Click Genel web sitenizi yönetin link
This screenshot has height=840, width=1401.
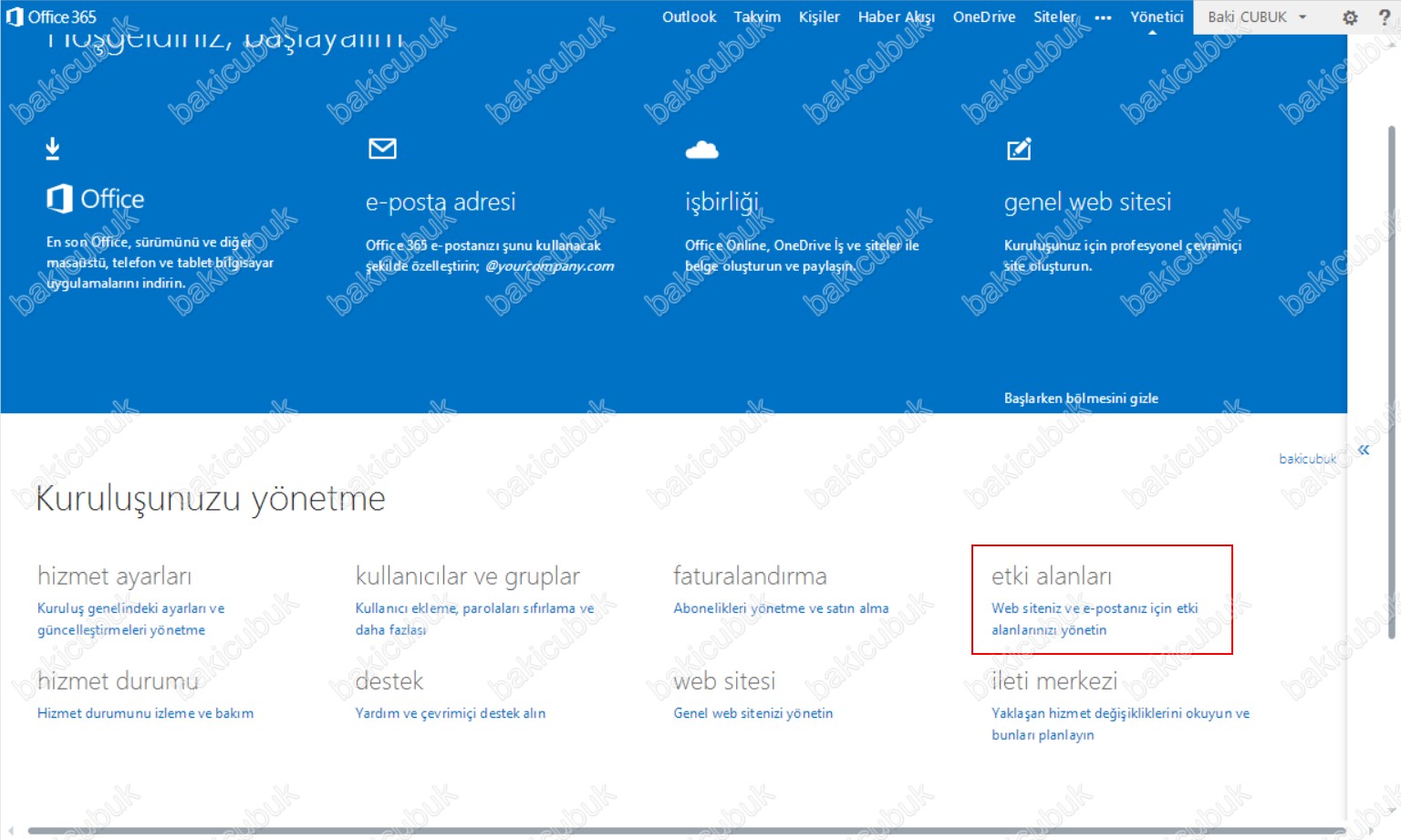pyautogui.click(x=752, y=713)
